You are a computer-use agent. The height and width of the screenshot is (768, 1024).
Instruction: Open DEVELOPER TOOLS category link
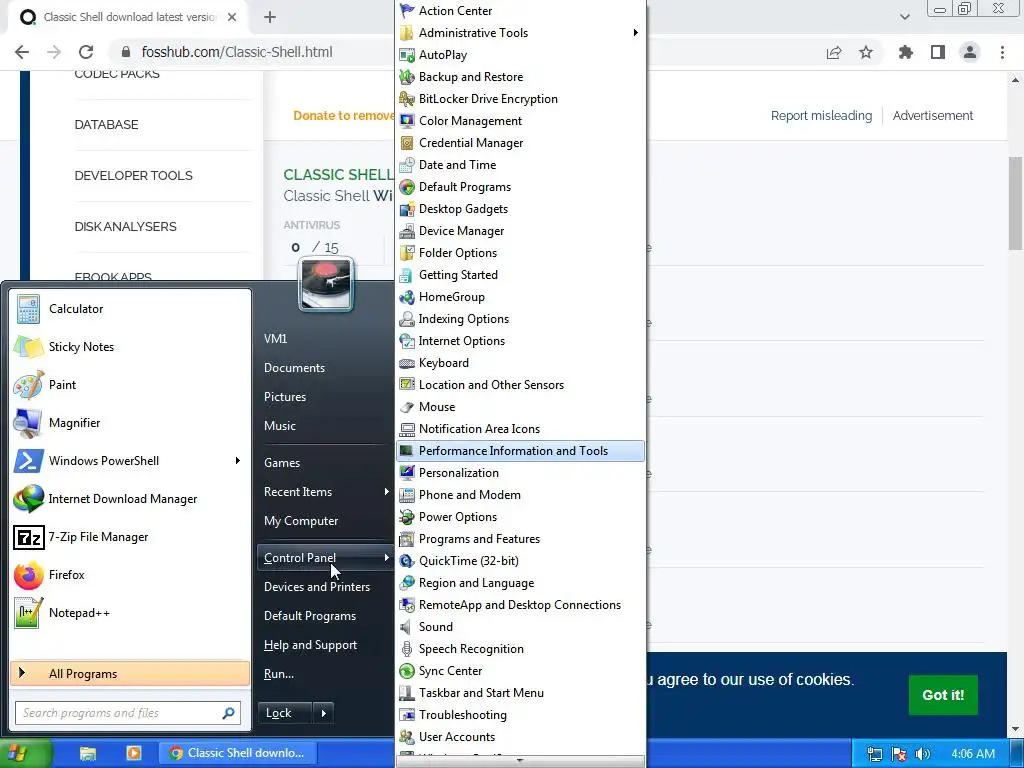[x=133, y=176]
